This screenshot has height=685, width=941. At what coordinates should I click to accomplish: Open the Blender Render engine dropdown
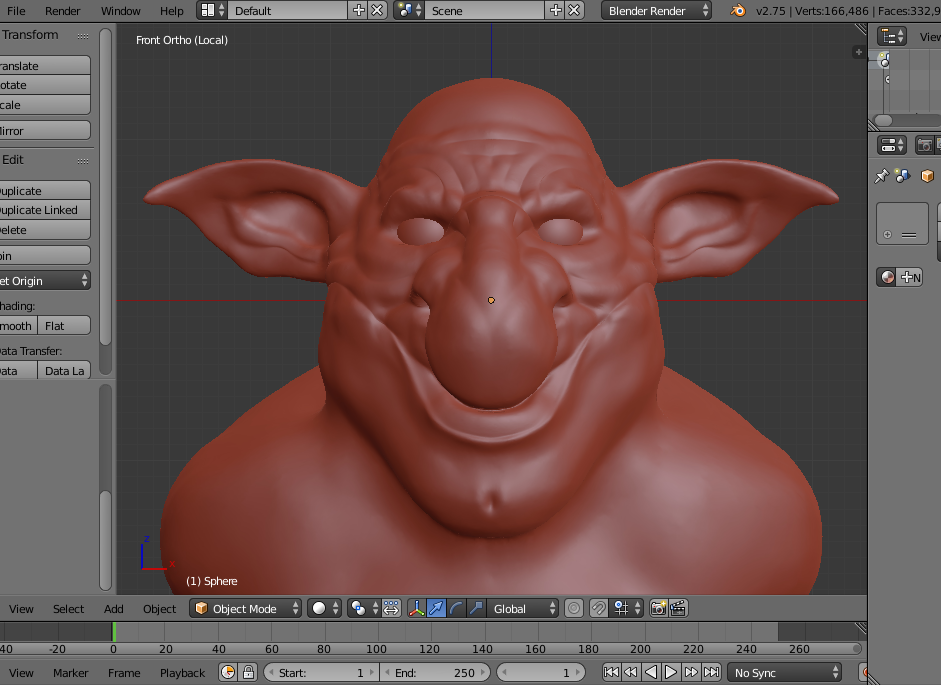point(656,10)
